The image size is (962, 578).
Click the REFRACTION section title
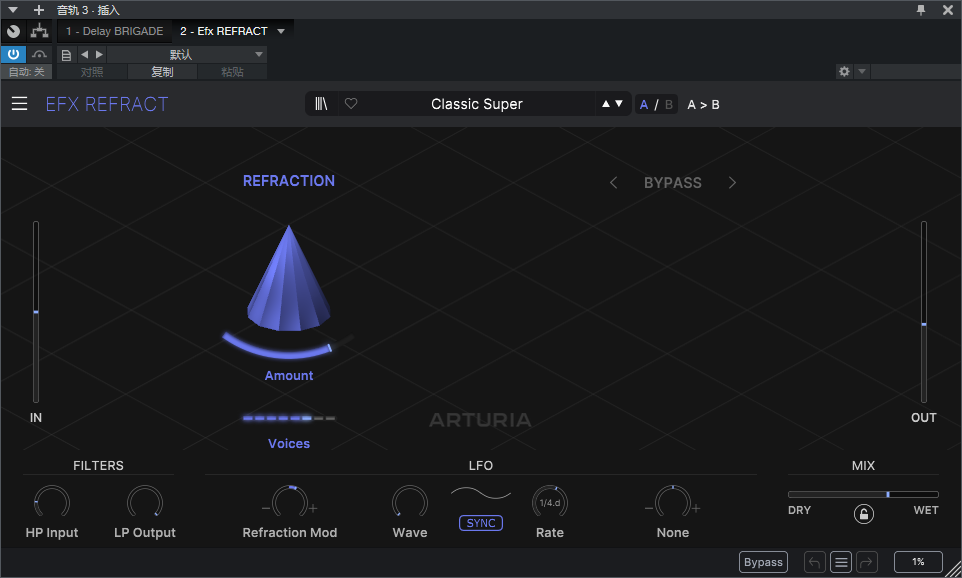tap(289, 181)
